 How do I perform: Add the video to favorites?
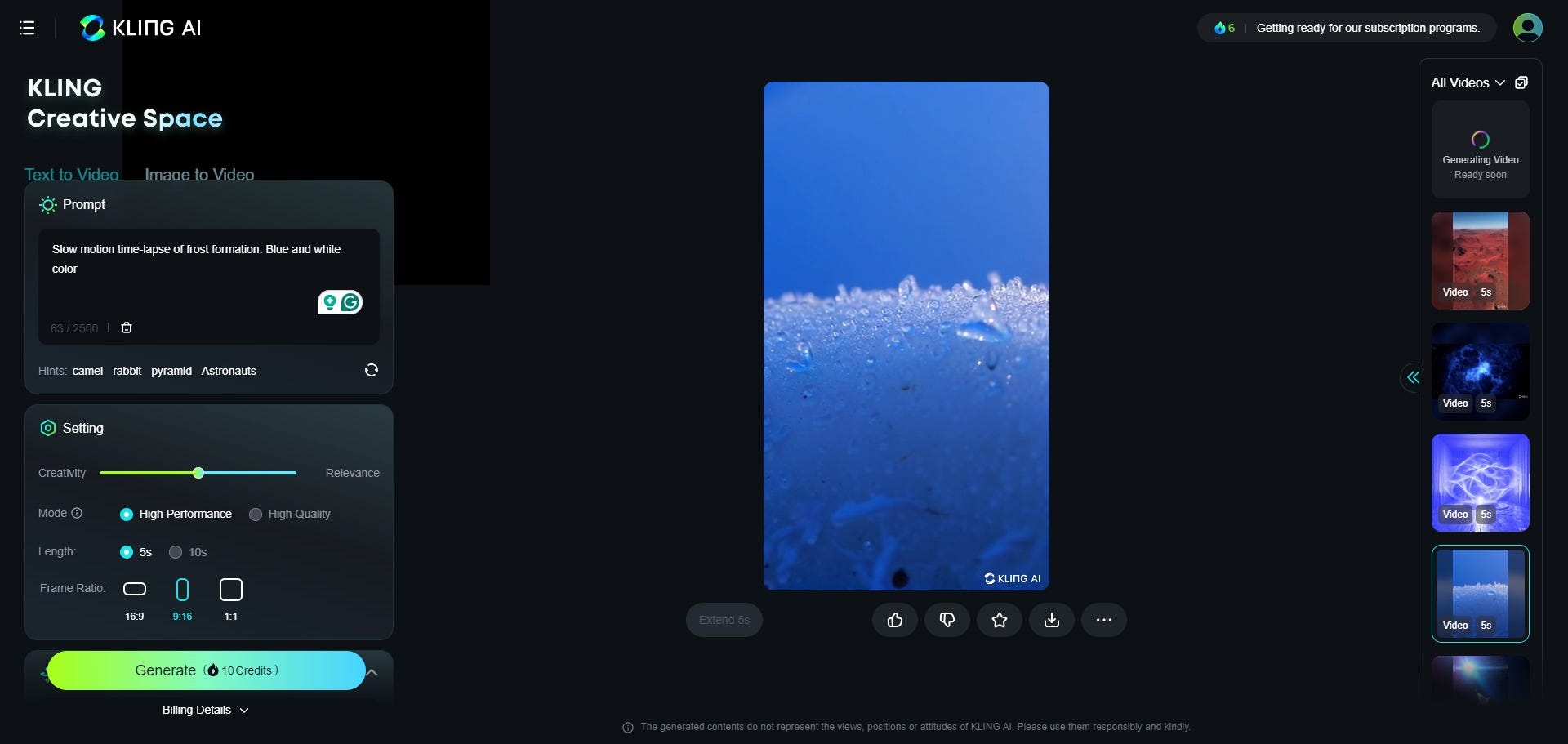[x=1000, y=620]
